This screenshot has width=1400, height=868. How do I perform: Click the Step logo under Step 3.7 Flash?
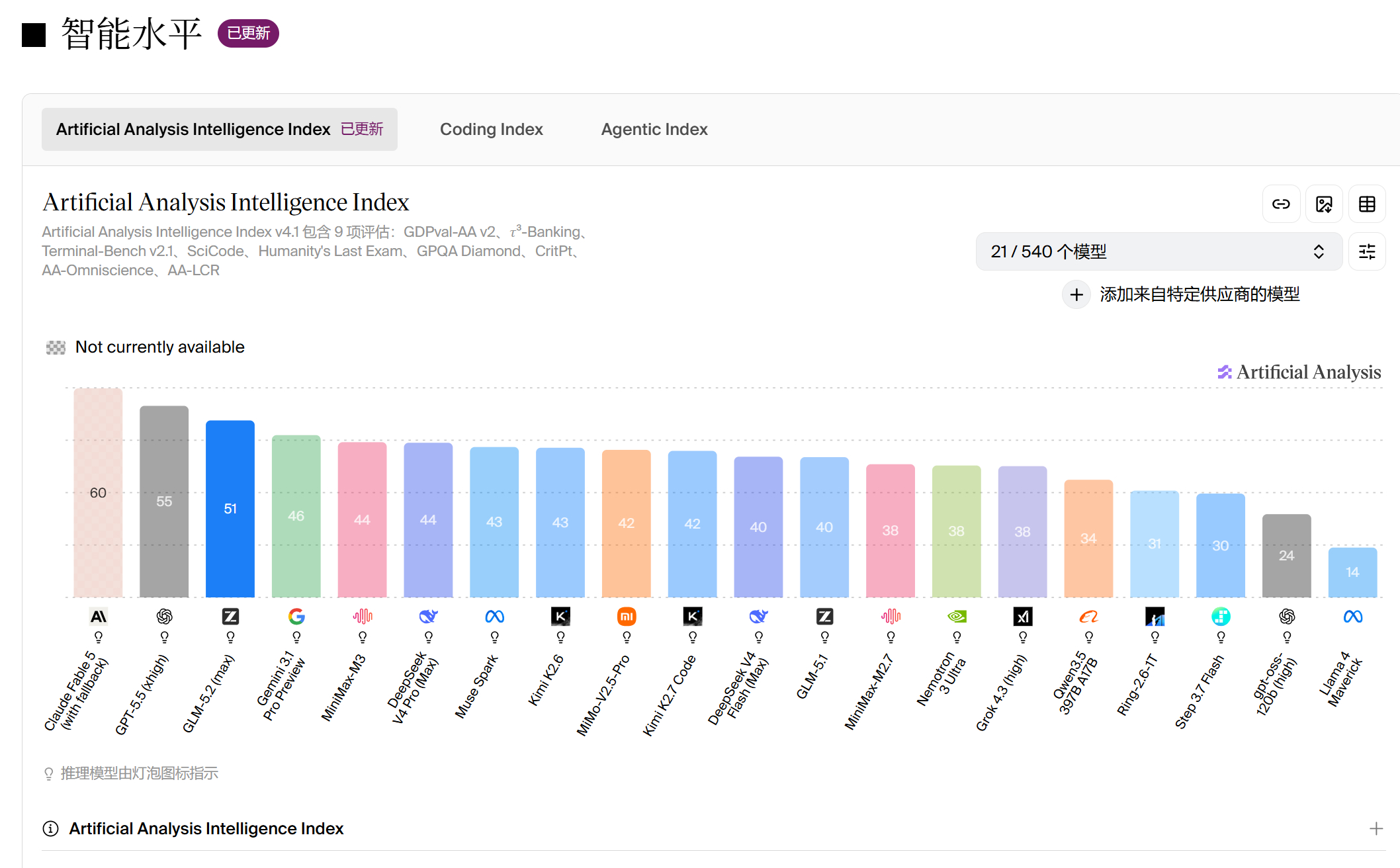(1221, 617)
